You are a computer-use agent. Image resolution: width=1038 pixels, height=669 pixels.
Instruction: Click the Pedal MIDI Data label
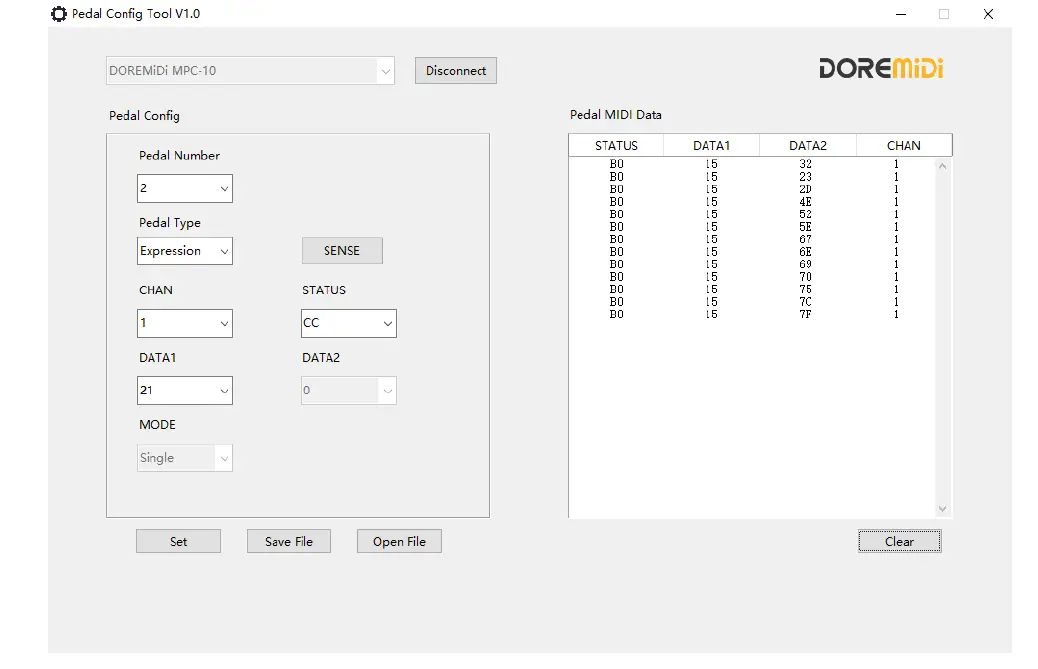pyautogui.click(x=616, y=114)
